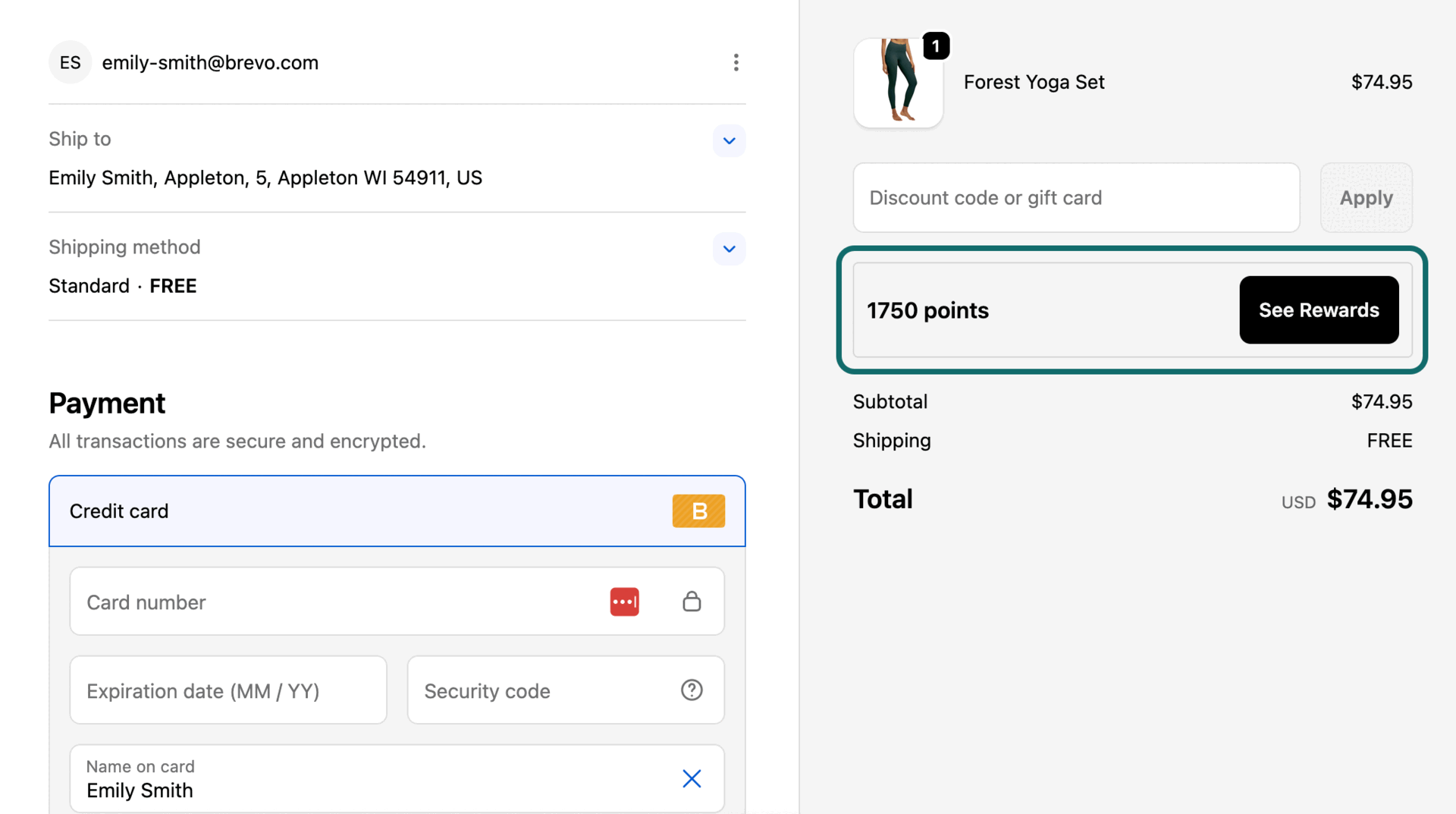
Task: Open the three-dot options menu
Action: pos(736,62)
